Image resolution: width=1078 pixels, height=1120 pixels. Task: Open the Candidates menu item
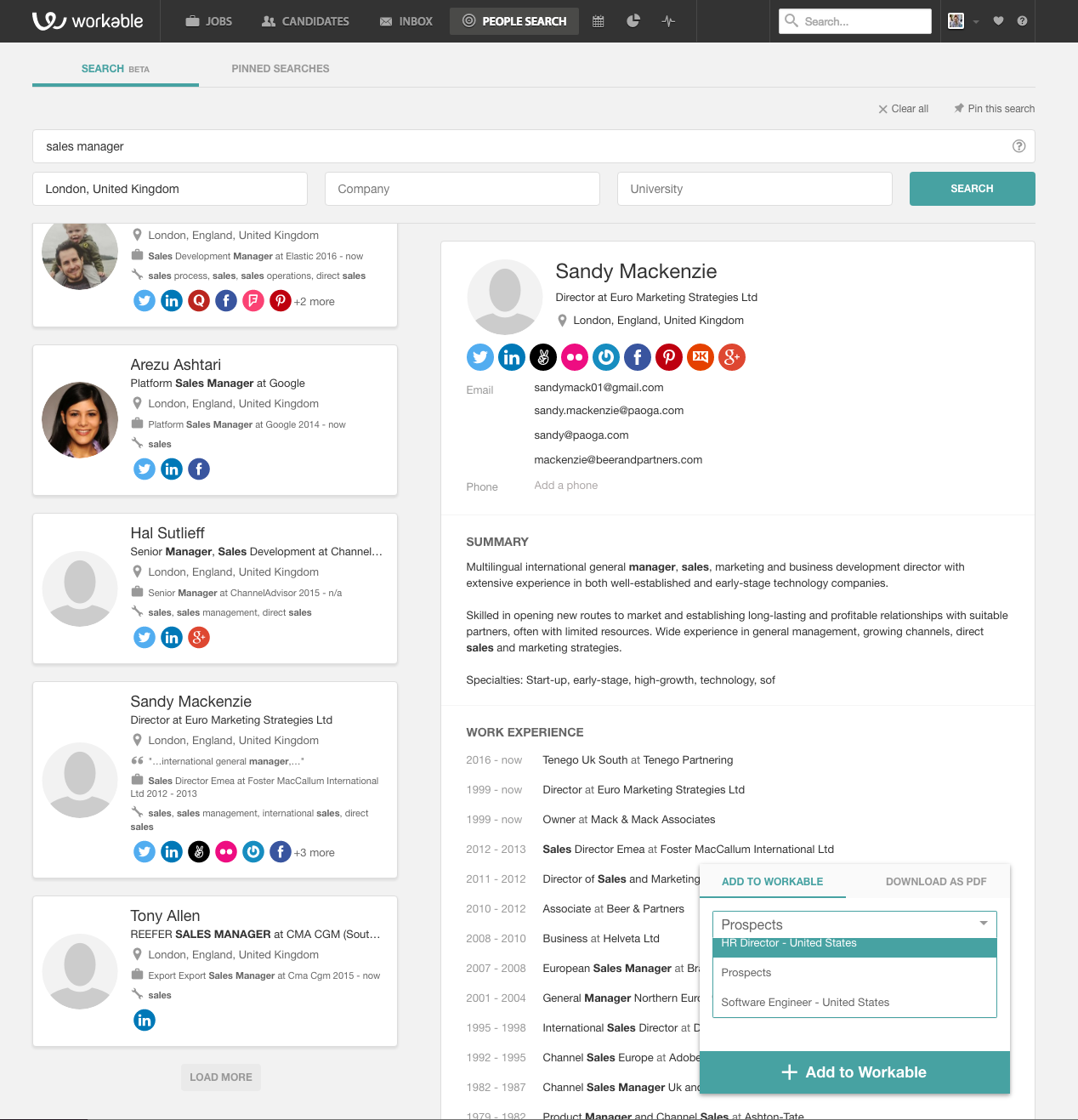click(305, 21)
